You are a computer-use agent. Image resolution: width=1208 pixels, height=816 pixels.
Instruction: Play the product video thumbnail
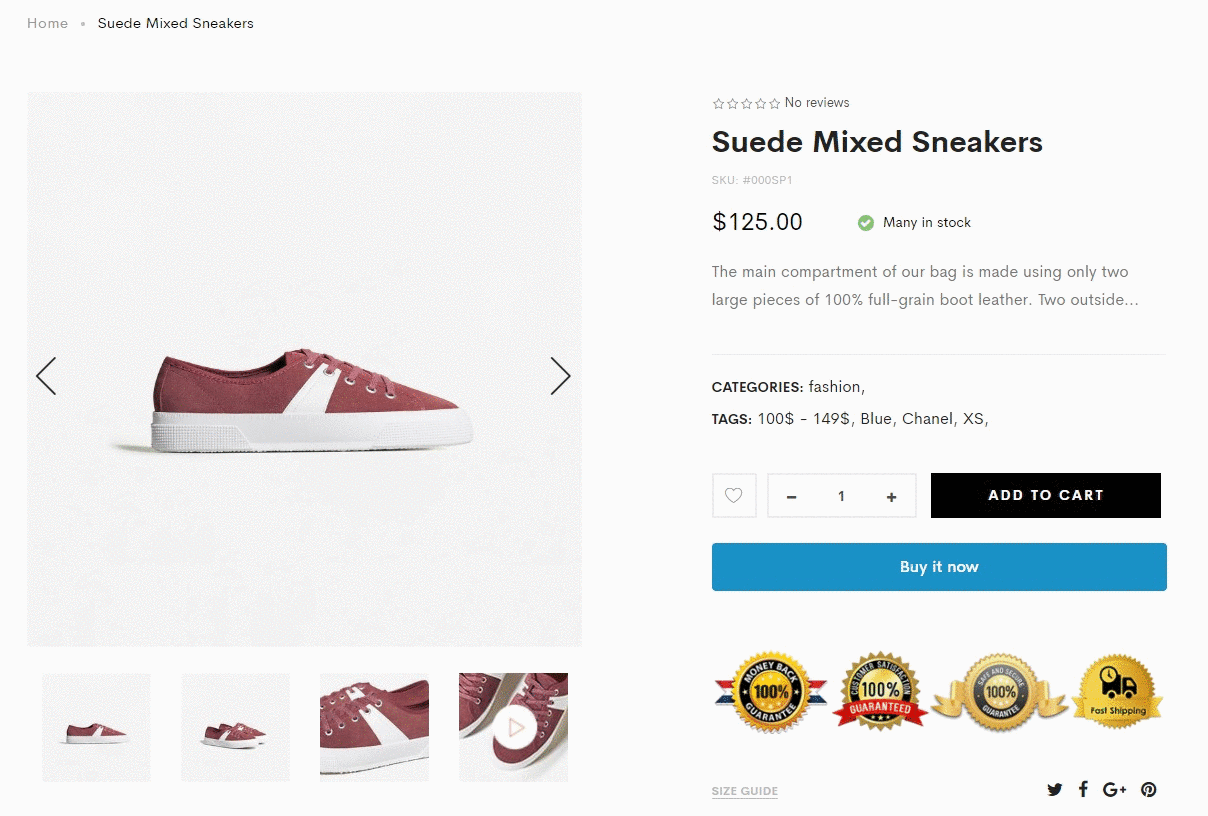514,727
